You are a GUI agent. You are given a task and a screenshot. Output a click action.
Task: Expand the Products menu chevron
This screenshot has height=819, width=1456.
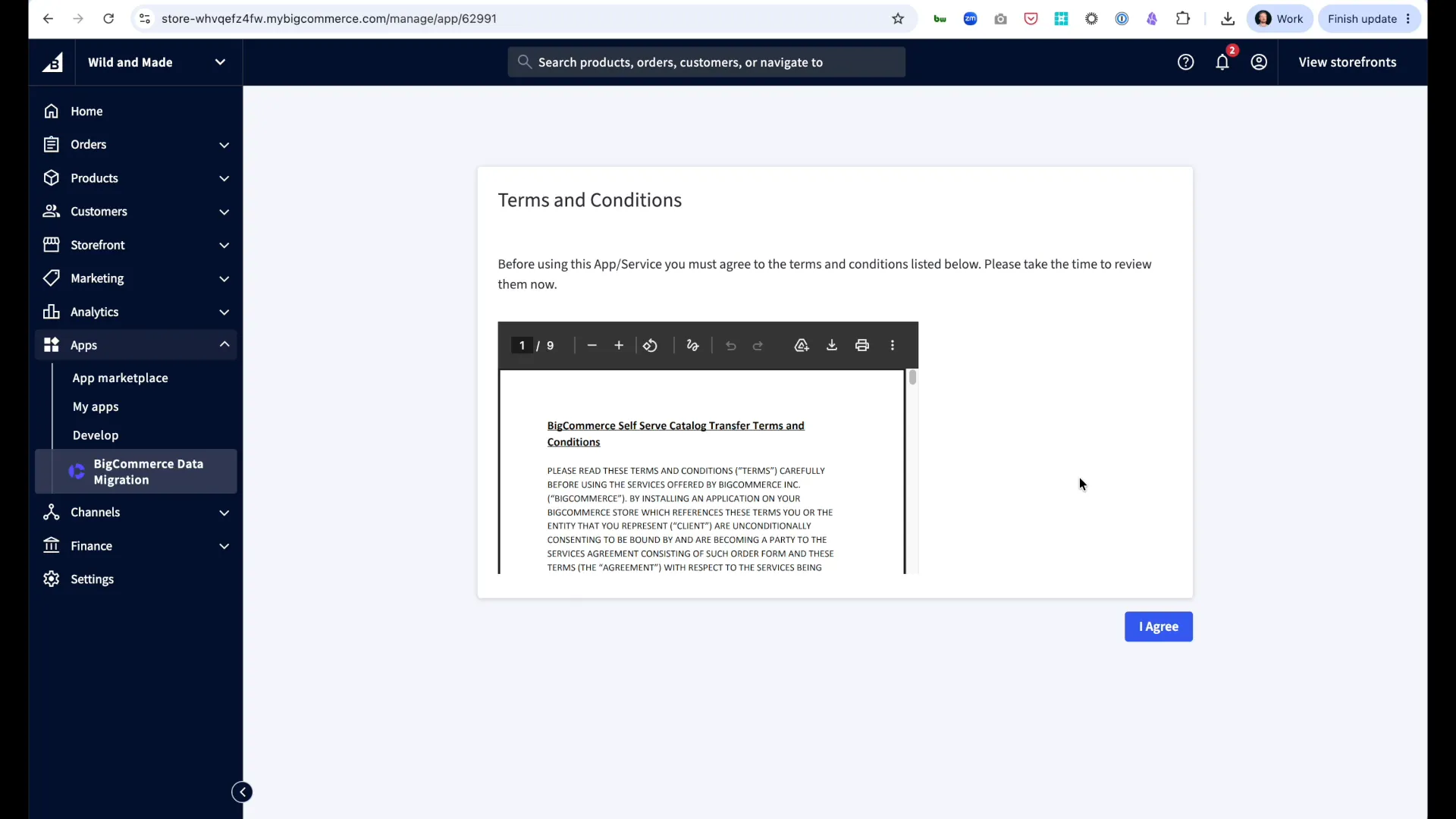[x=224, y=178]
